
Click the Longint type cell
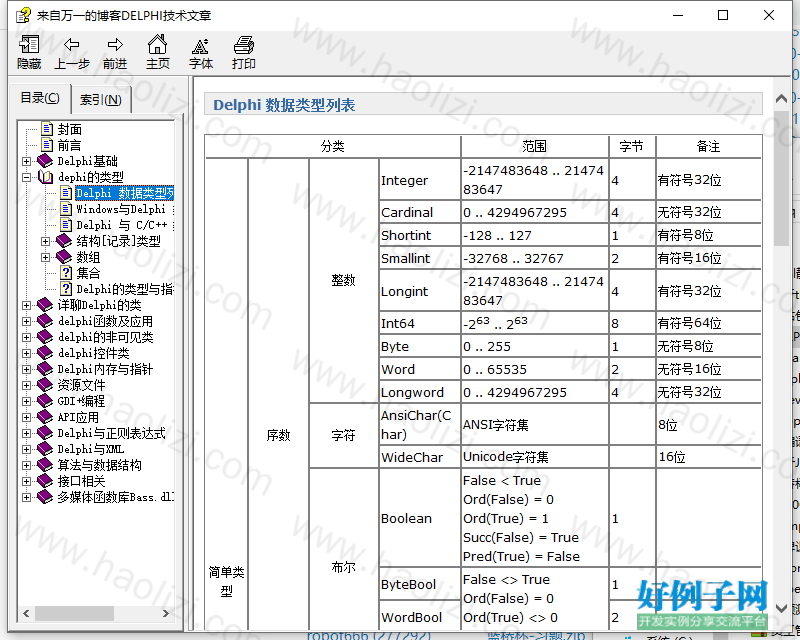(x=420, y=291)
